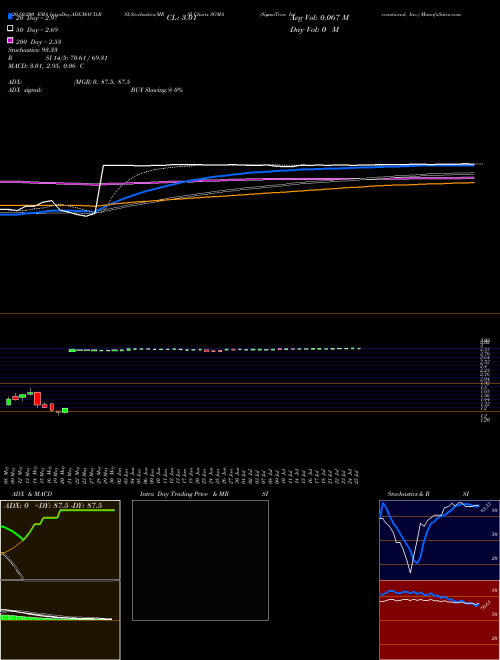Click the ADX: 0 +DY: 87.5 -DY: 87.5 header

[x=53, y=506]
